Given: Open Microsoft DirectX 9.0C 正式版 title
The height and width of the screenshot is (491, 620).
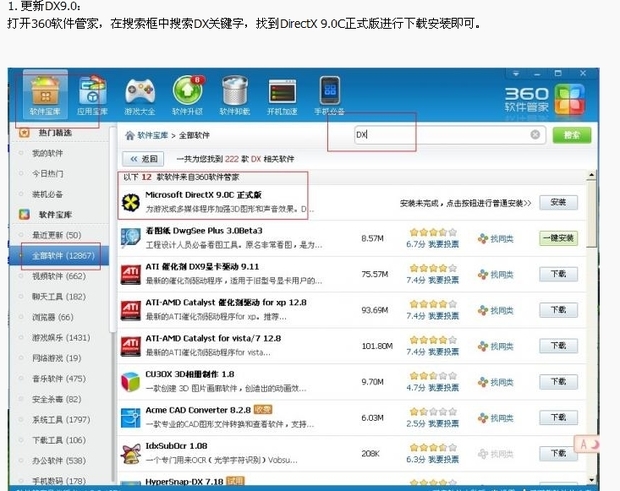Looking at the screenshot, I should [x=203, y=195].
